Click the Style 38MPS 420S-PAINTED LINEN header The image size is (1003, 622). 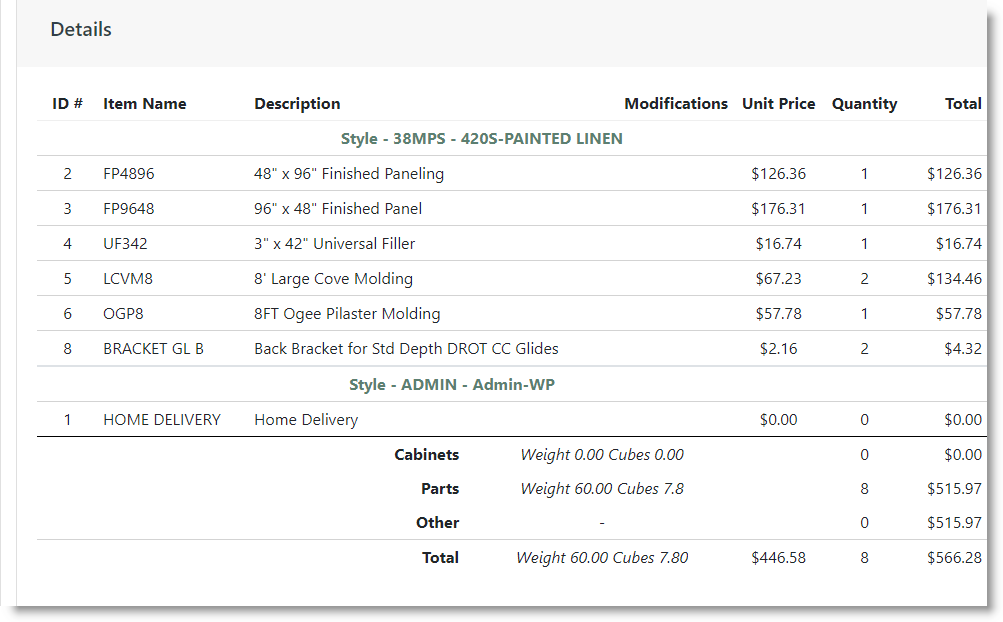click(x=482, y=139)
